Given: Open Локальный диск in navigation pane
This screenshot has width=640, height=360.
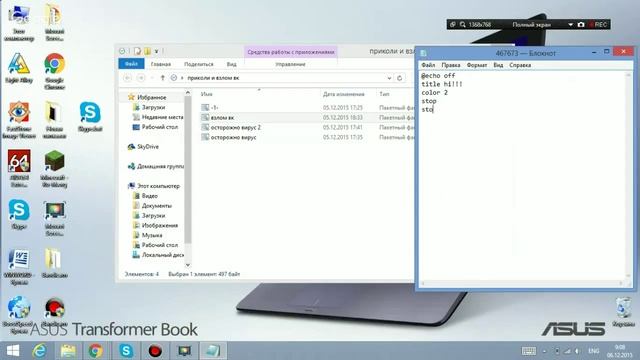Looking at the screenshot, I should click(x=162, y=255).
